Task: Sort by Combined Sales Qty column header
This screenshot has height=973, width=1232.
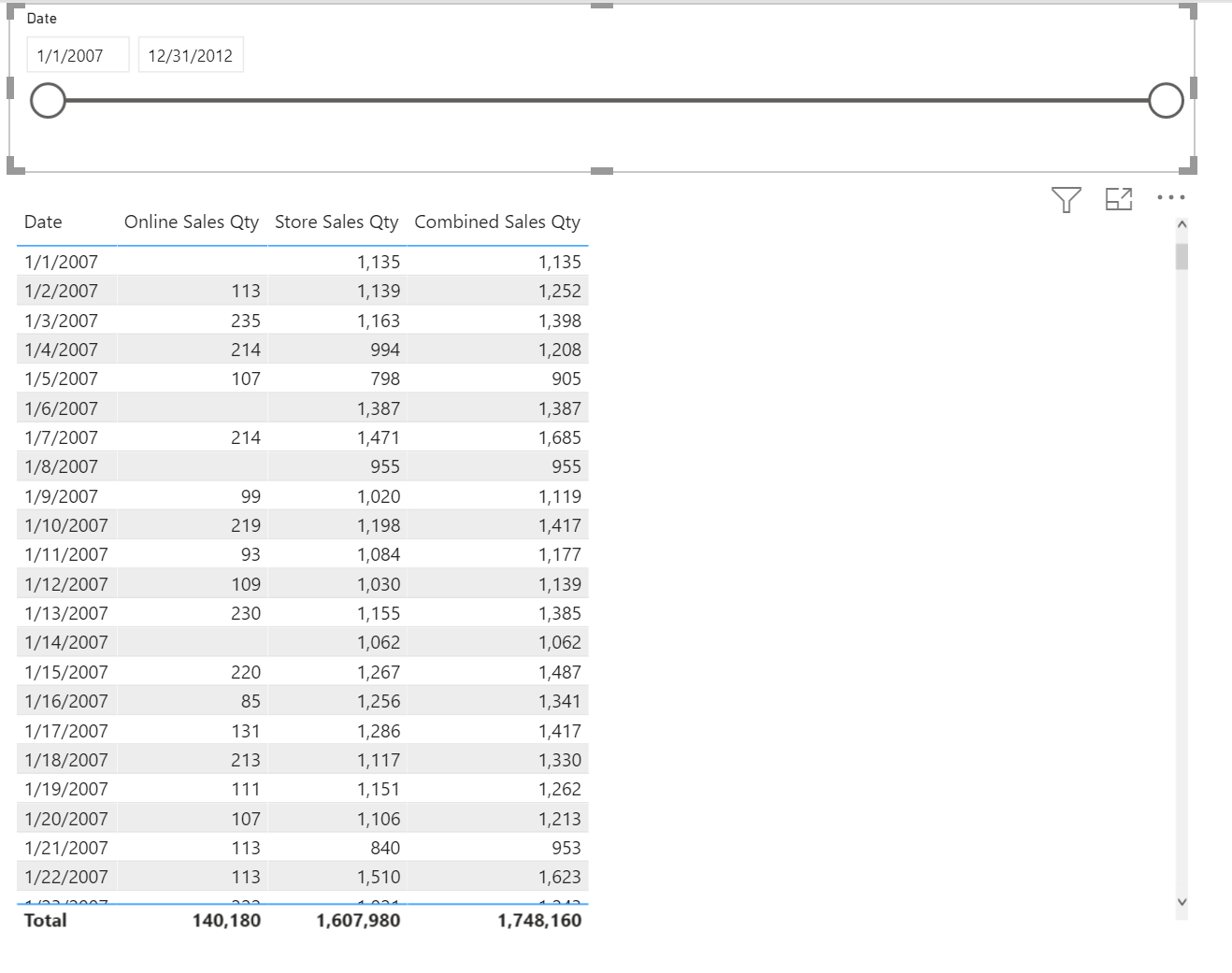Action: pos(497,222)
